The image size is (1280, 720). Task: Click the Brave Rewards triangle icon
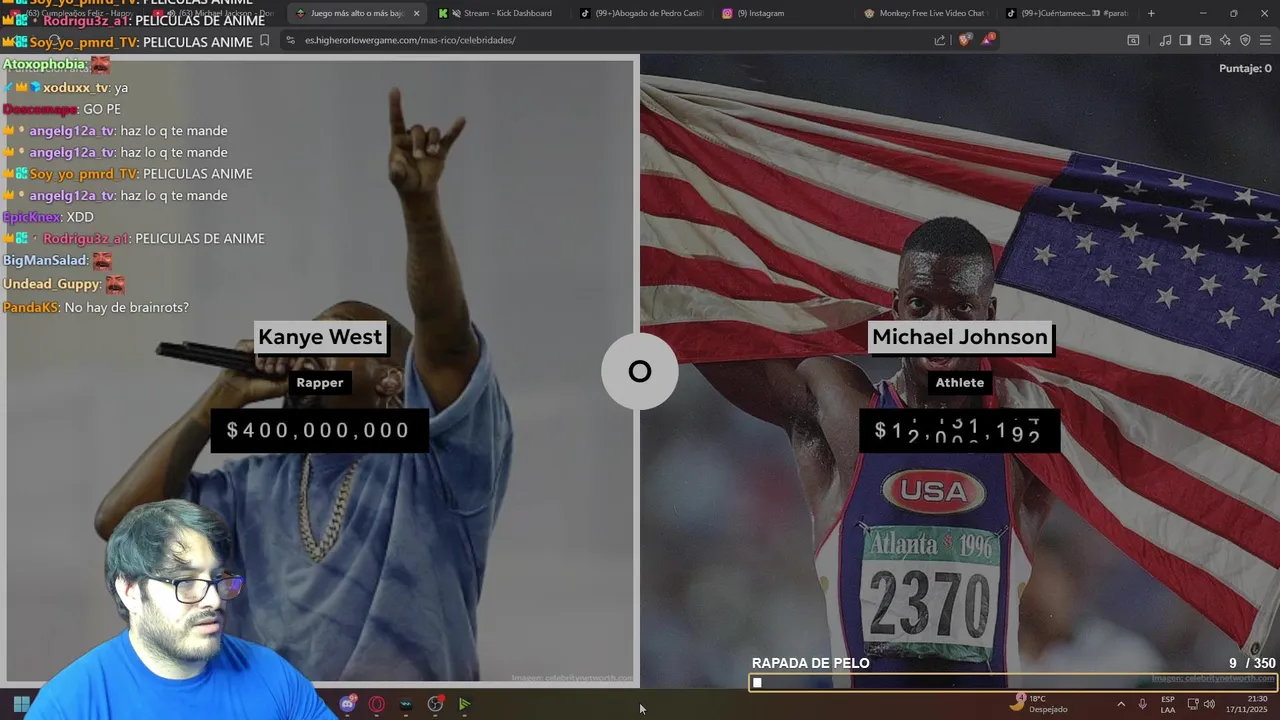[988, 40]
